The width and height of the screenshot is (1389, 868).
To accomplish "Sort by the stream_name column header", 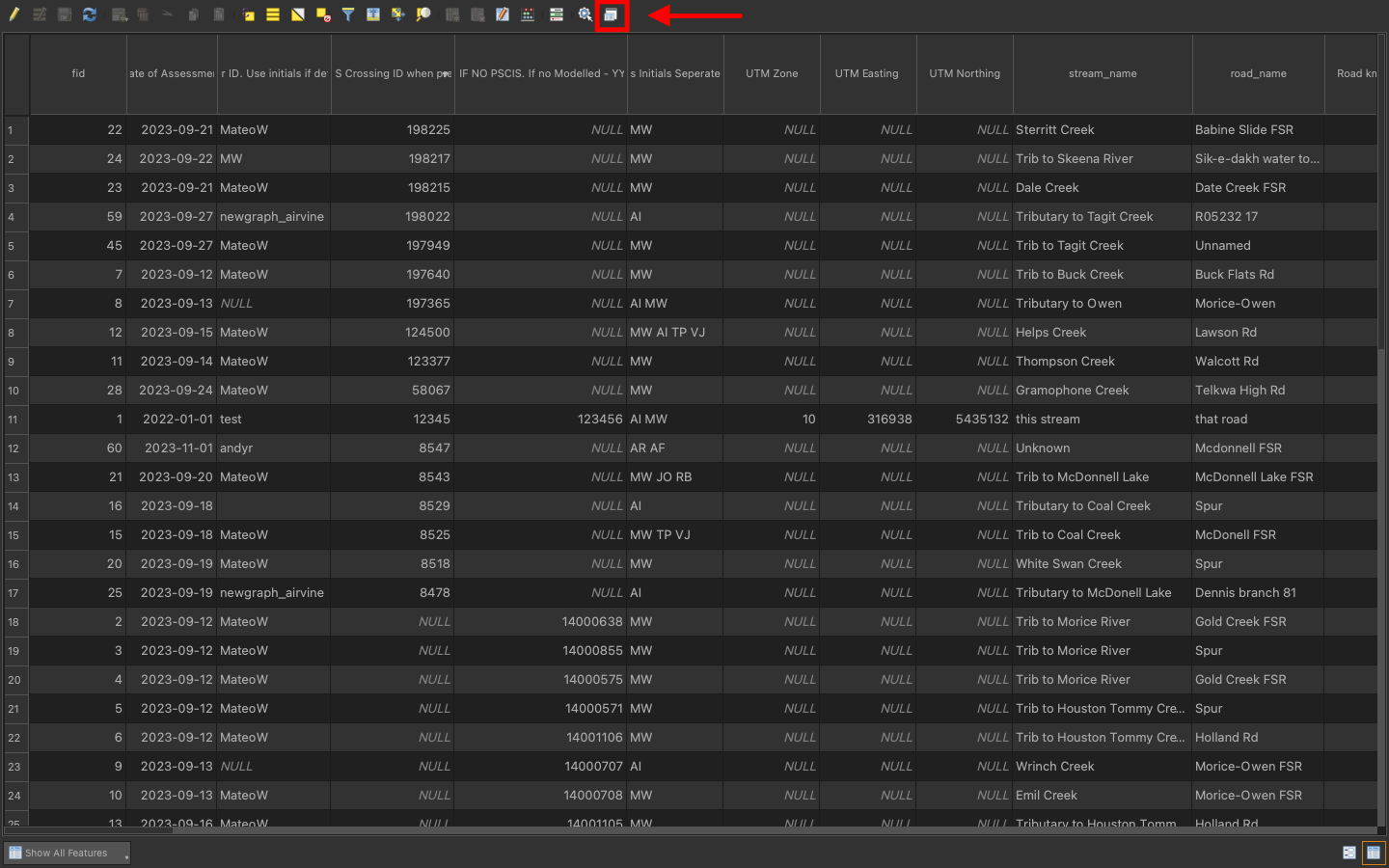I will tap(1103, 73).
